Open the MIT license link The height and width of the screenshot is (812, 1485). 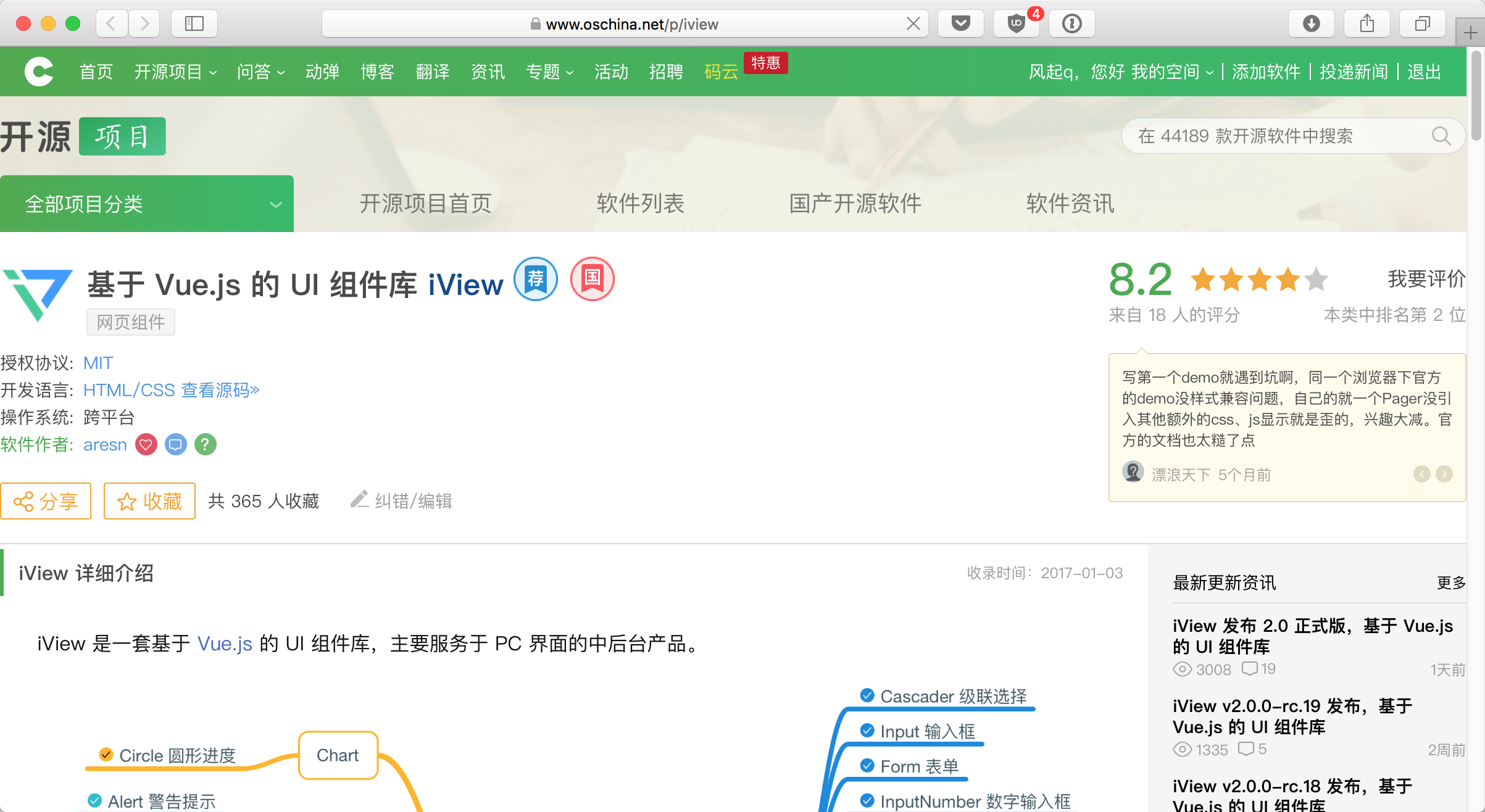[98, 363]
